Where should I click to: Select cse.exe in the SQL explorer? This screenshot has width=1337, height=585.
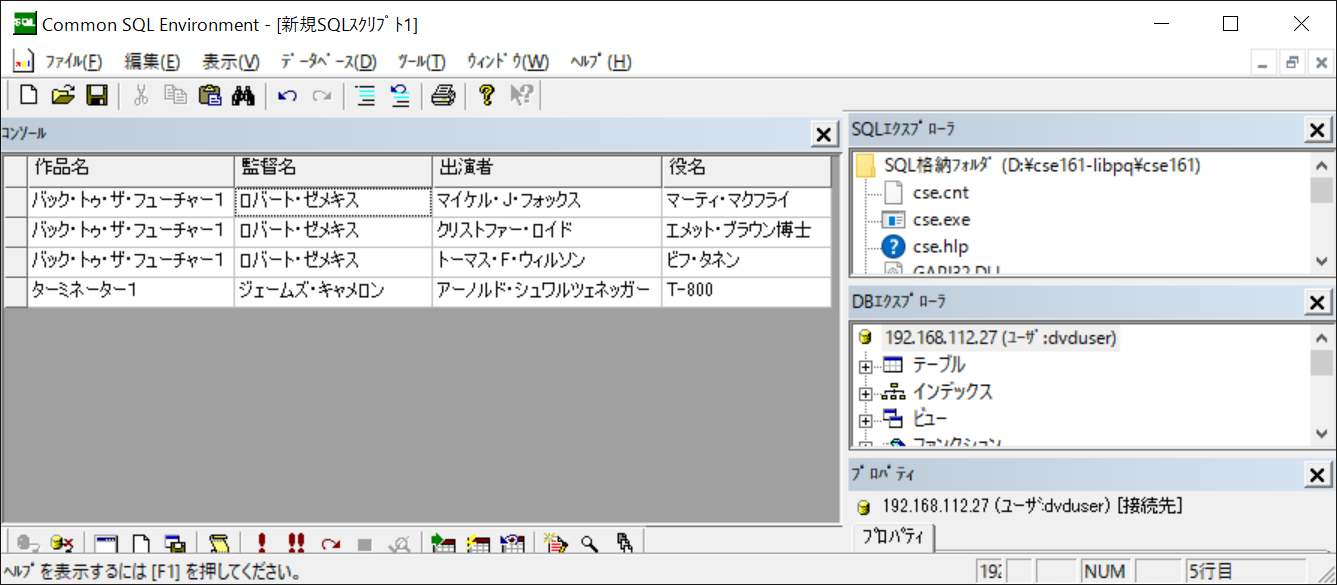(941, 220)
